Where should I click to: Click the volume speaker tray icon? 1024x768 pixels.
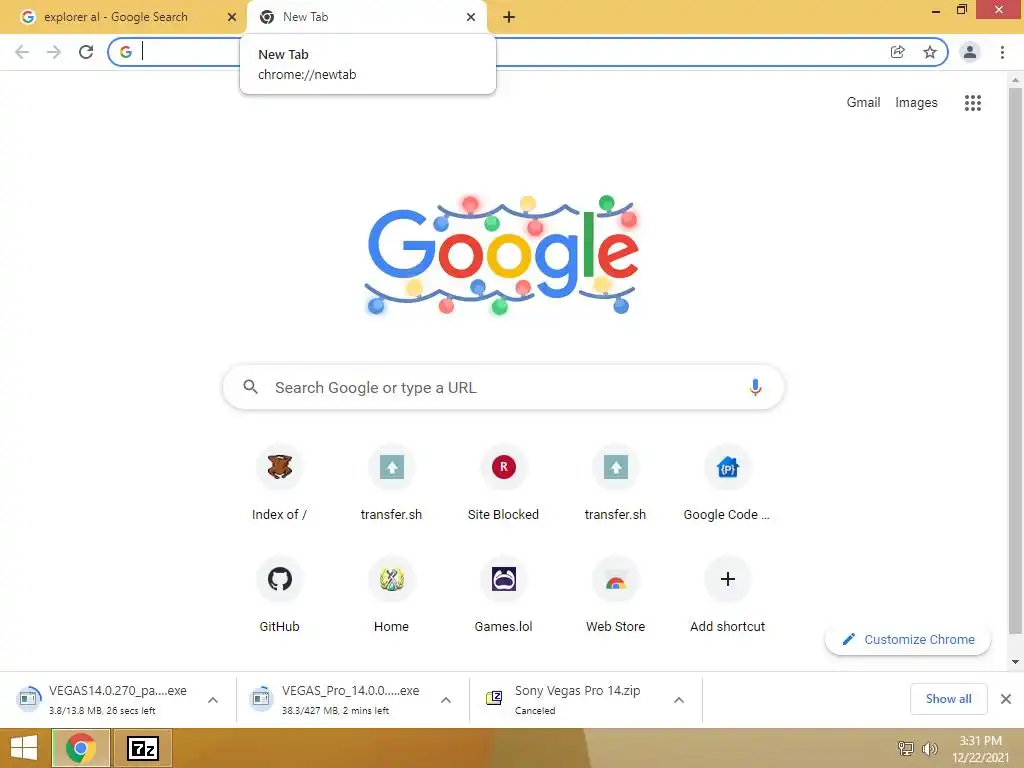click(929, 748)
